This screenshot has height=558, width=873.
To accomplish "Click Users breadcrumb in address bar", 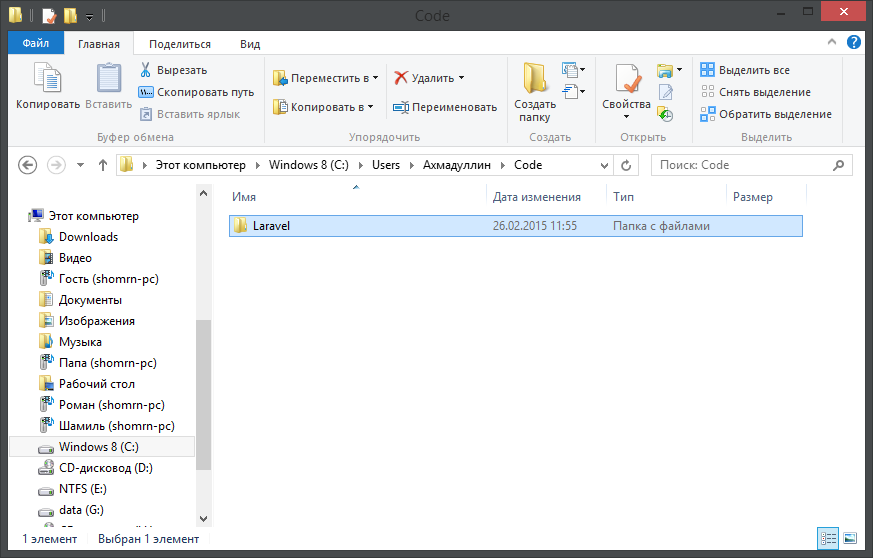I will click(386, 165).
